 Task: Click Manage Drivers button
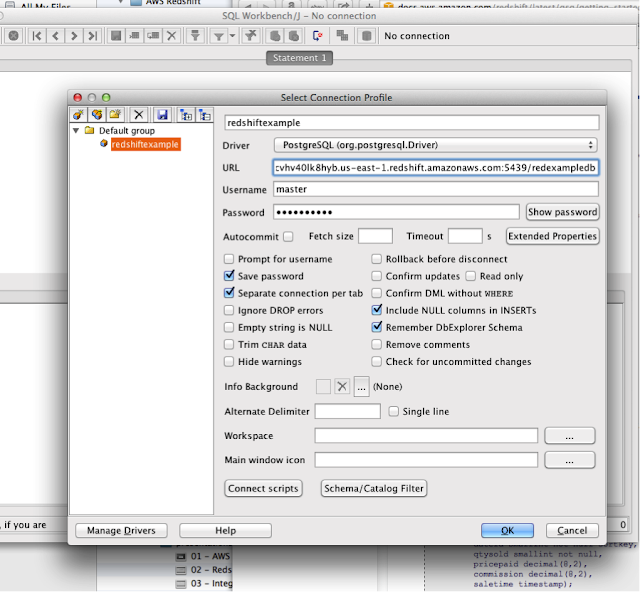pyautogui.click(x=121, y=530)
